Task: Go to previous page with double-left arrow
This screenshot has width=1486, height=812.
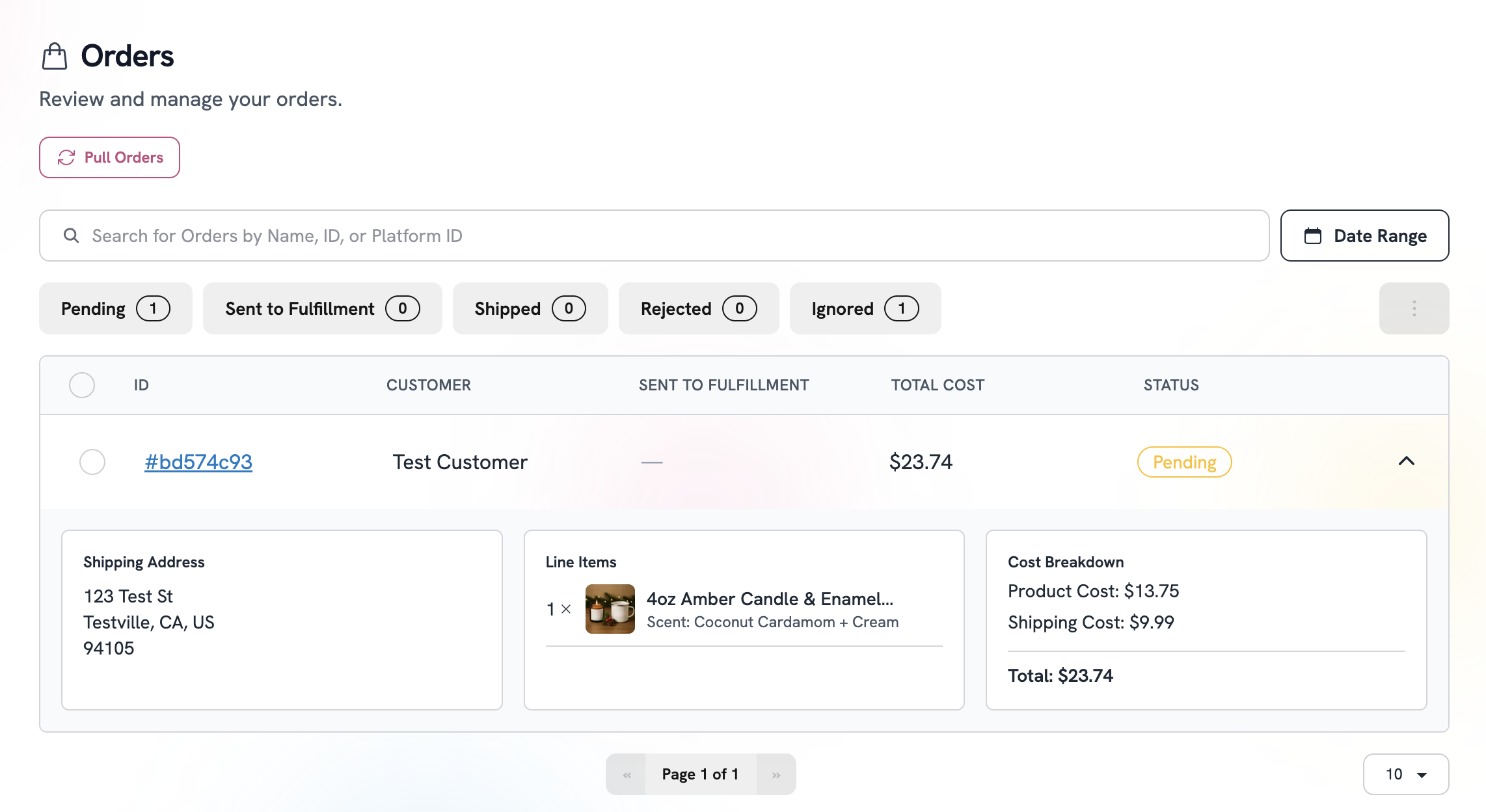Action: pos(627,774)
